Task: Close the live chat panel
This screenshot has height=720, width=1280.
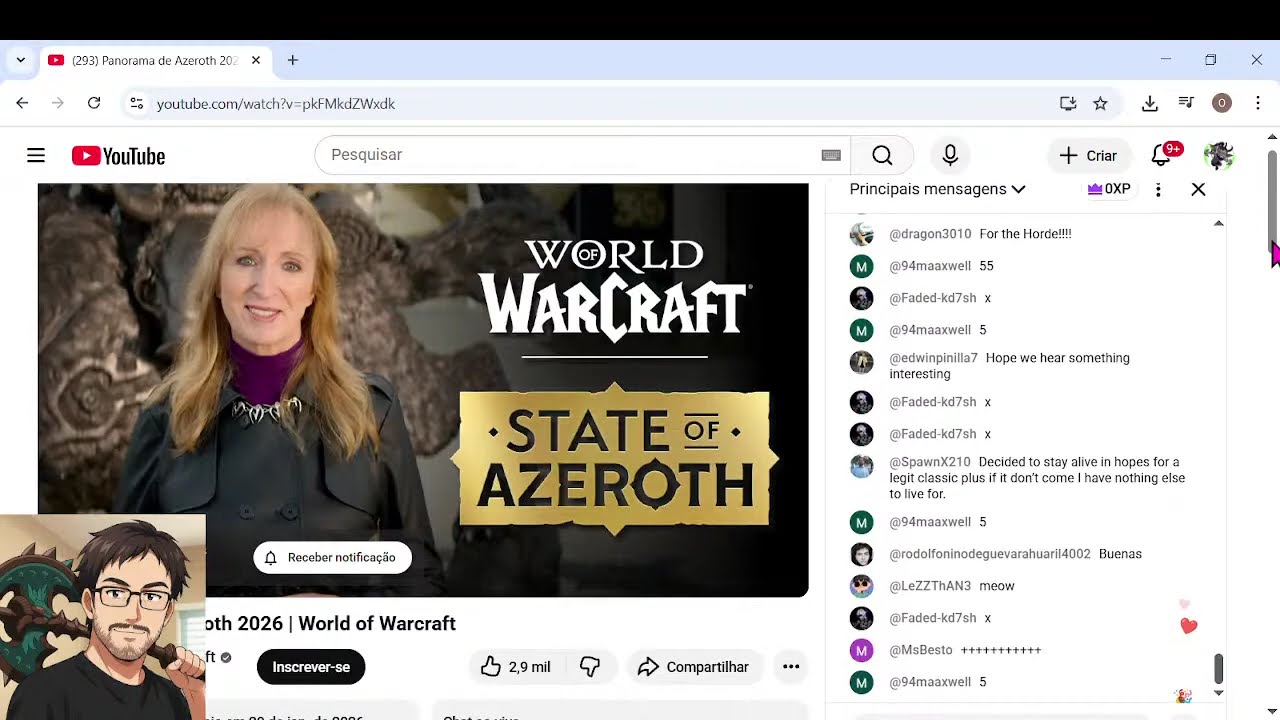Action: tap(1198, 189)
